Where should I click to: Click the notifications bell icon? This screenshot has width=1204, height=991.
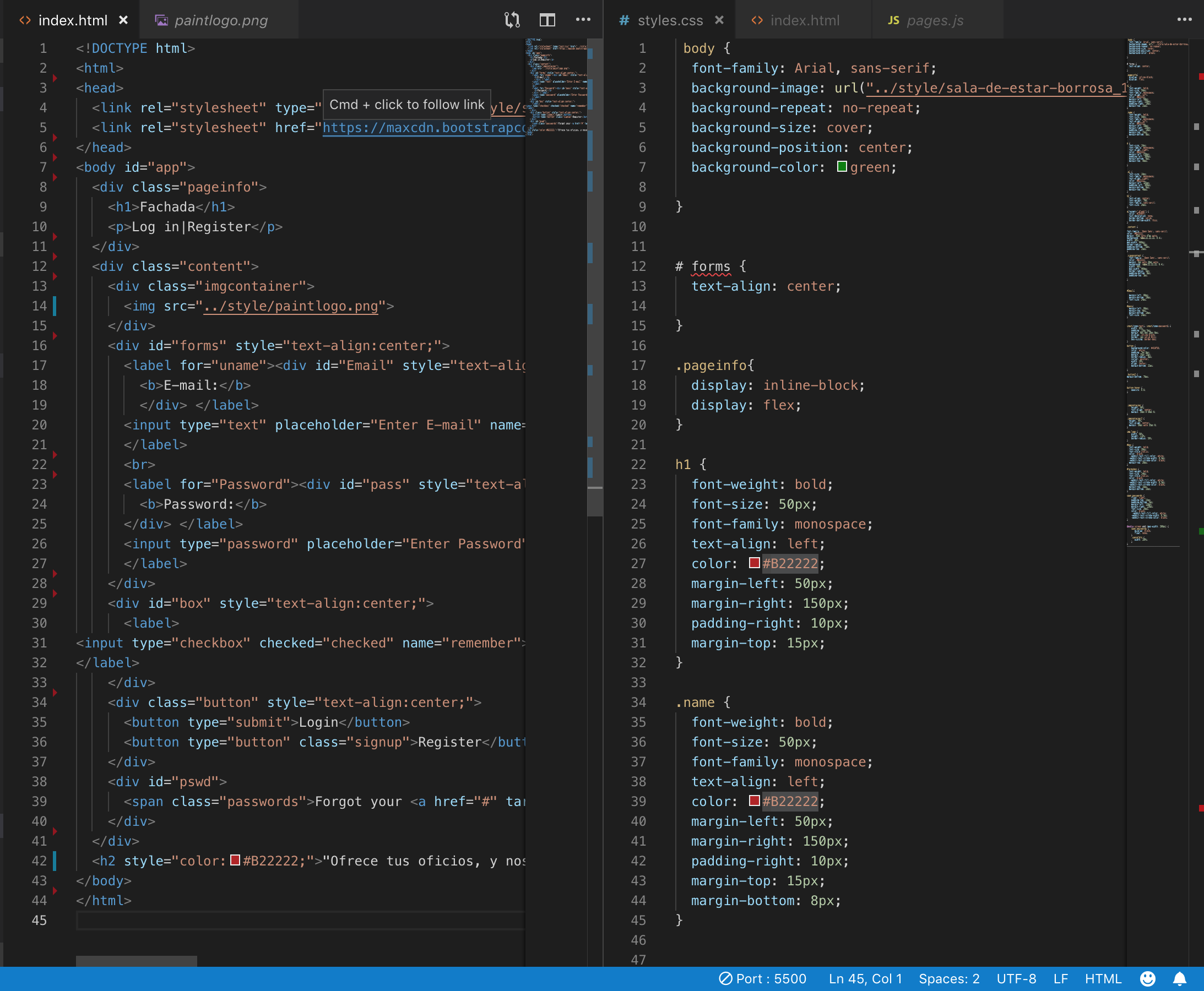pos(1179,979)
